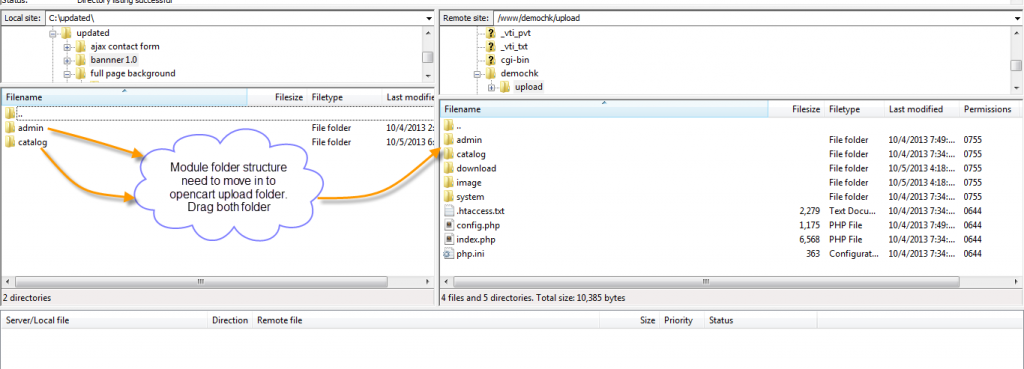Select upload folder in remote tree
The image size is (1024, 369).
tap(528, 87)
